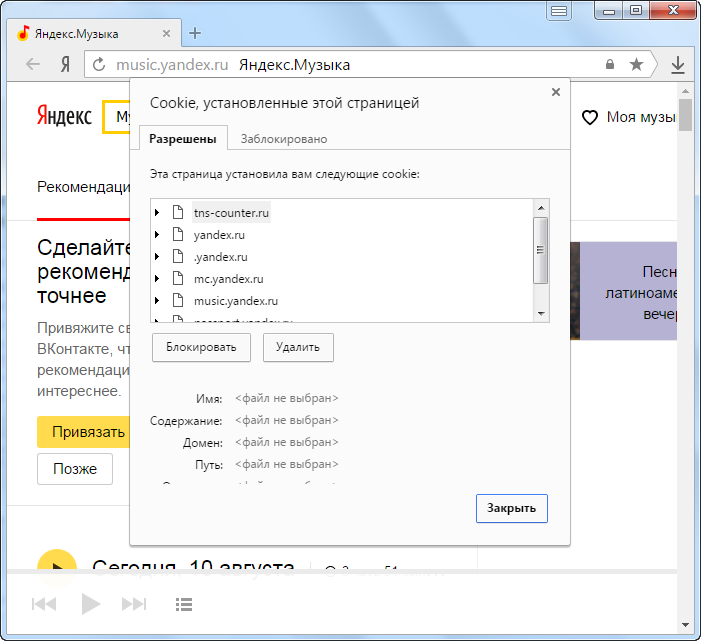The image size is (701, 641).
Task: Select the .yandex.ru entry
Action: coord(220,257)
